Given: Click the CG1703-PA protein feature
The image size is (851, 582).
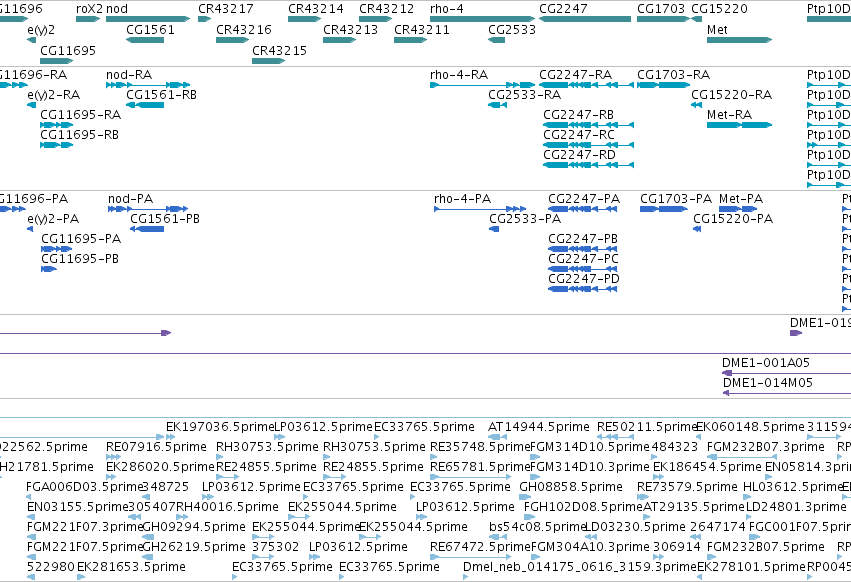Looking at the screenshot, I should point(664,209).
